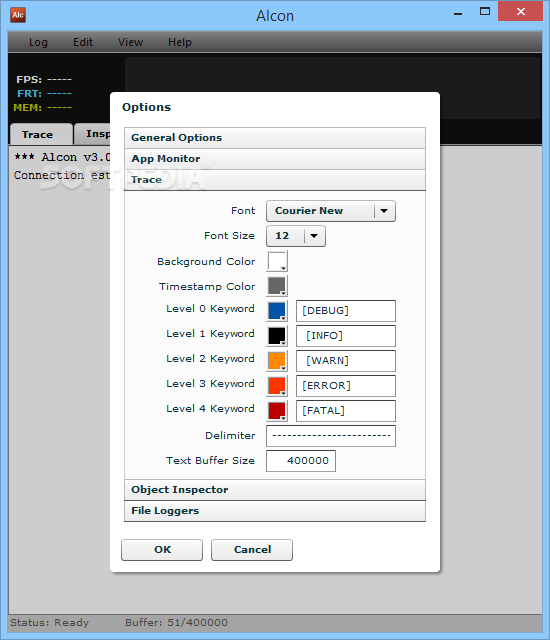Switch to the partially hidden Inspector tab

93,134
